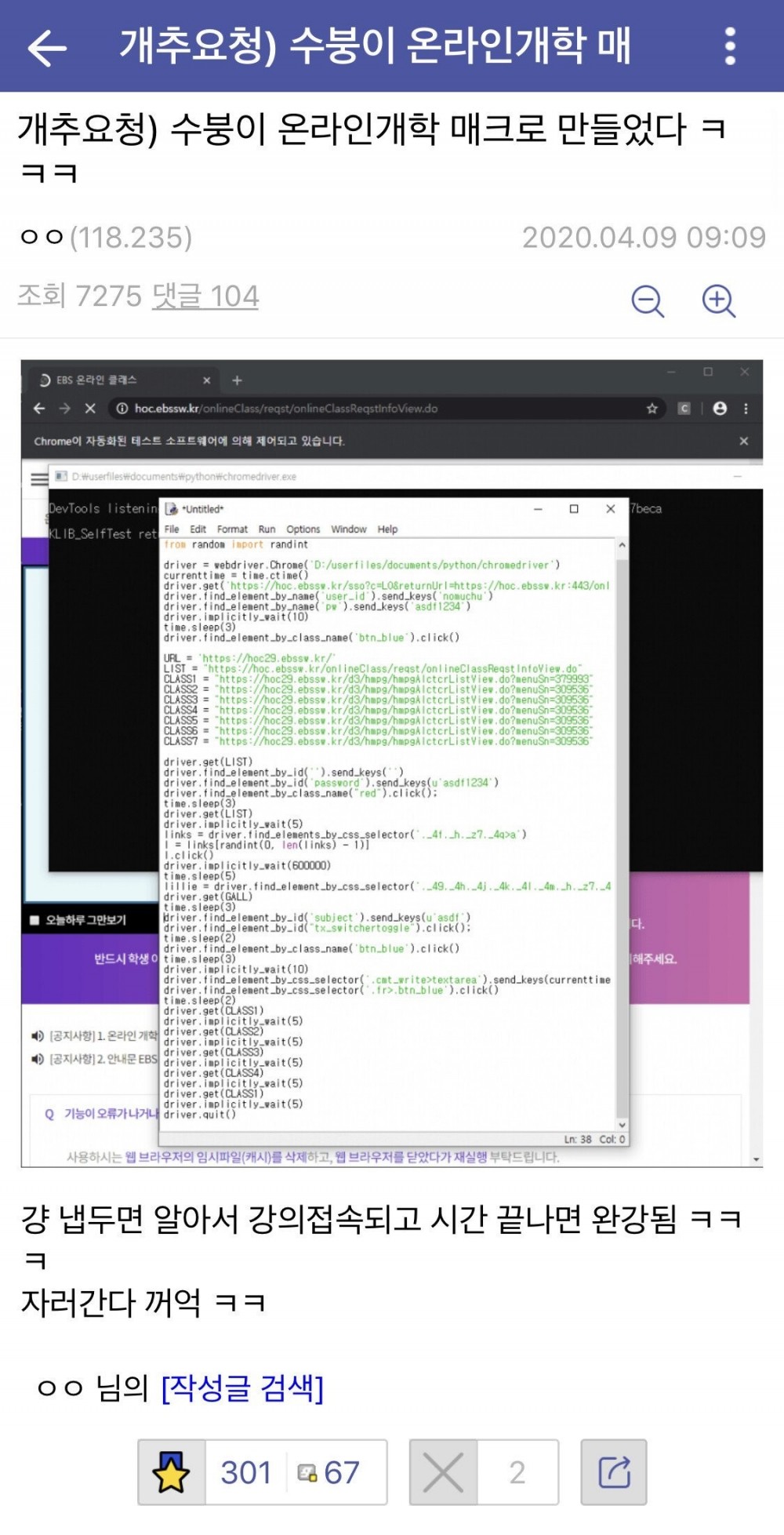Tap the back arrow in header
Viewport: 784px width, 1535px height.
[x=47, y=48]
